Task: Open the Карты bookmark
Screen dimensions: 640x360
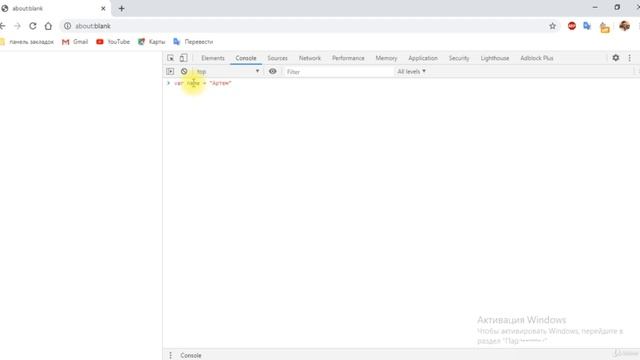Action: (x=151, y=42)
